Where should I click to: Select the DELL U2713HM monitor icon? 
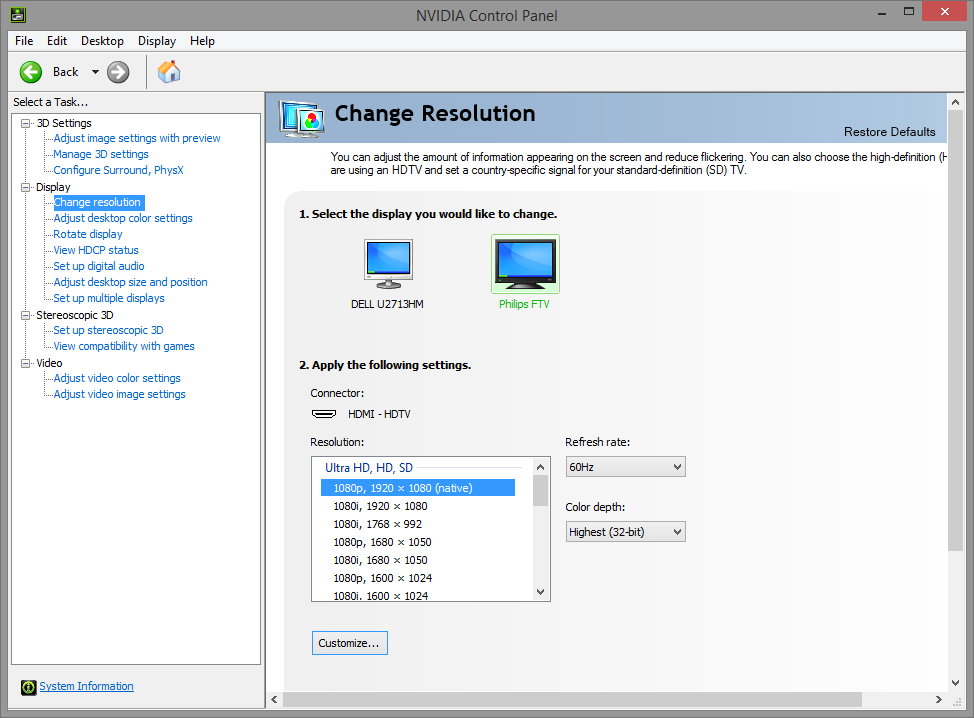[x=388, y=263]
